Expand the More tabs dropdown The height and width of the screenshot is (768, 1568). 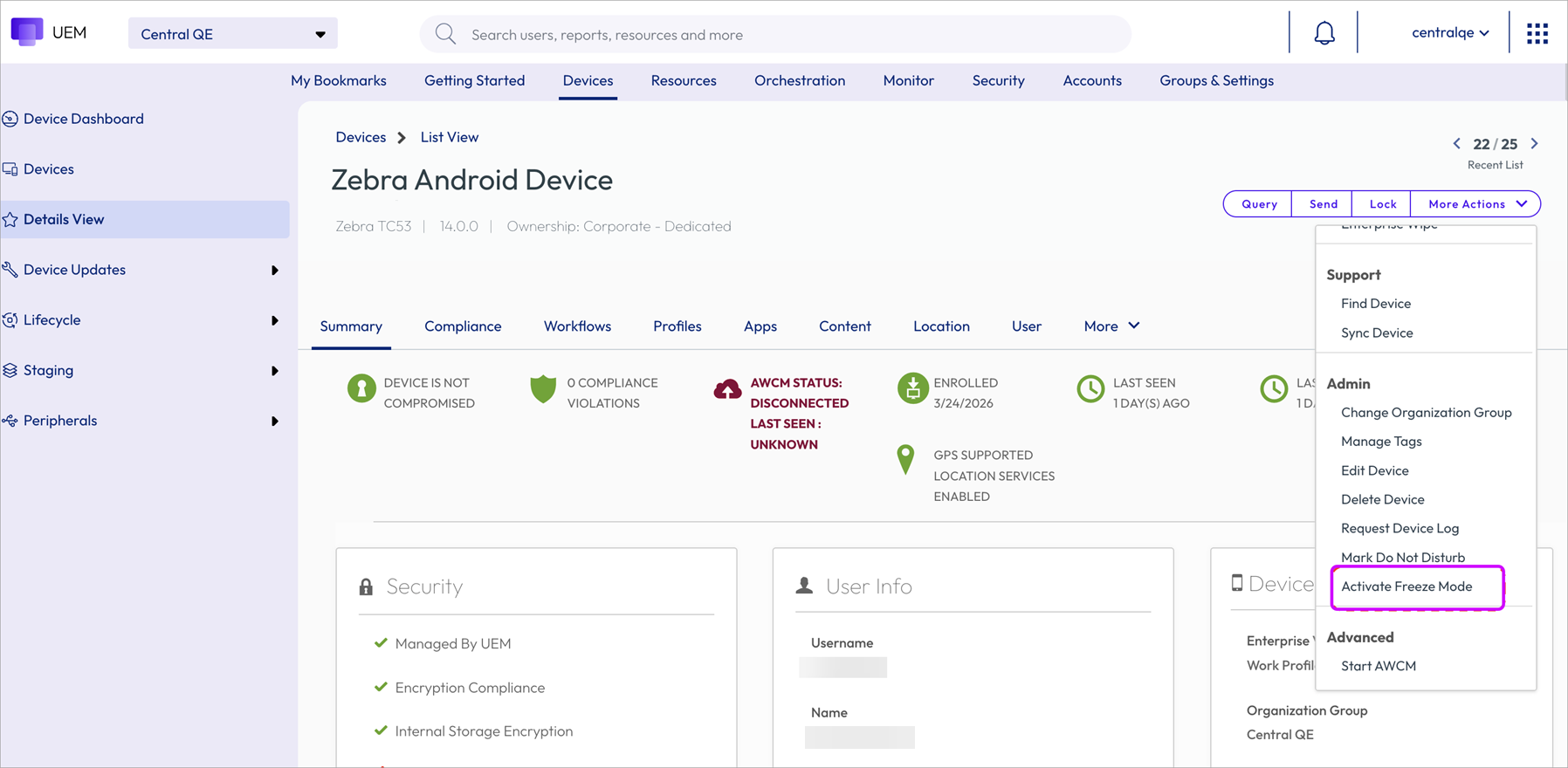pyautogui.click(x=1111, y=326)
